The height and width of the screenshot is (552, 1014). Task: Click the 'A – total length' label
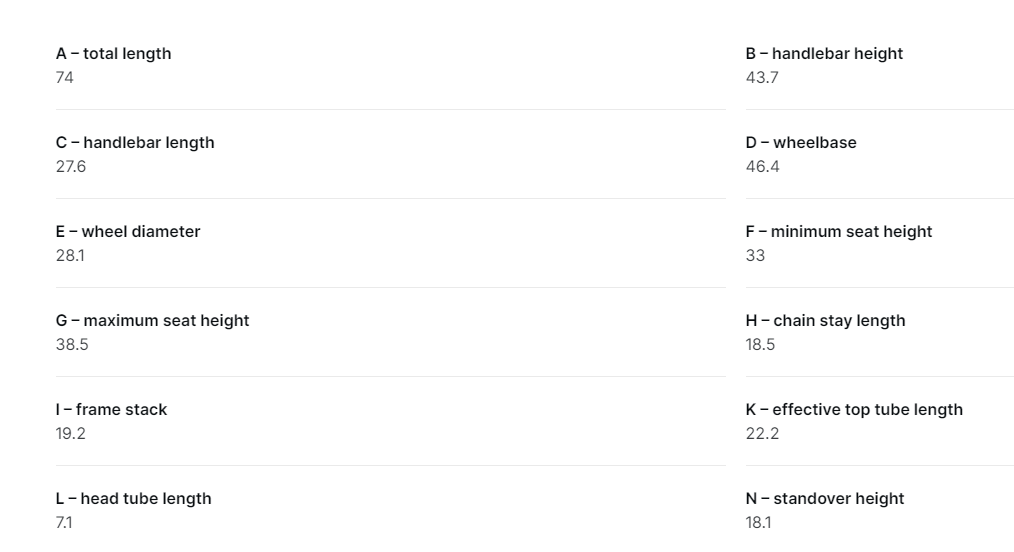[113, 54]
